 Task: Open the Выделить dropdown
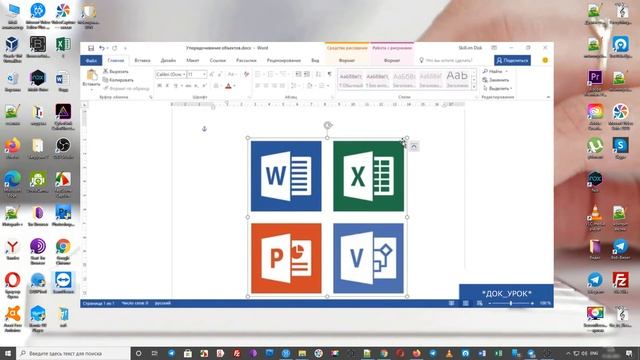click(x=497, y=88)
